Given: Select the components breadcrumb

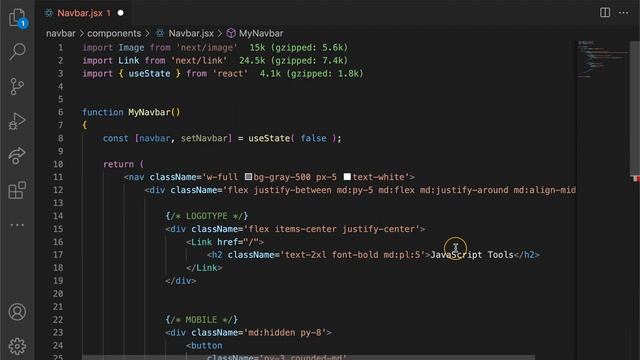Looking at the screenshot, I should [114, 33].
